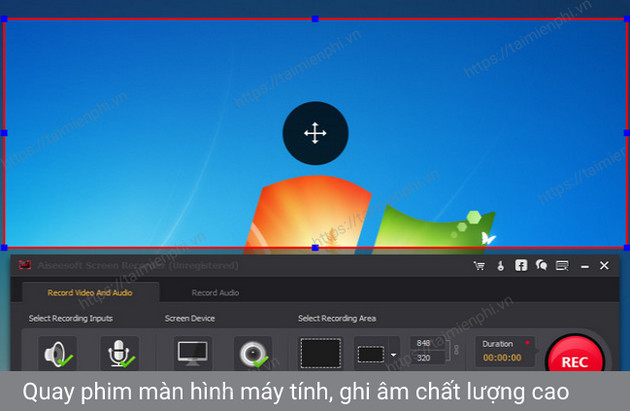This screenshot has width=630, height=411.
Task: Minimize the Aiseesoft Screen Recorder window
Action: 585,266
